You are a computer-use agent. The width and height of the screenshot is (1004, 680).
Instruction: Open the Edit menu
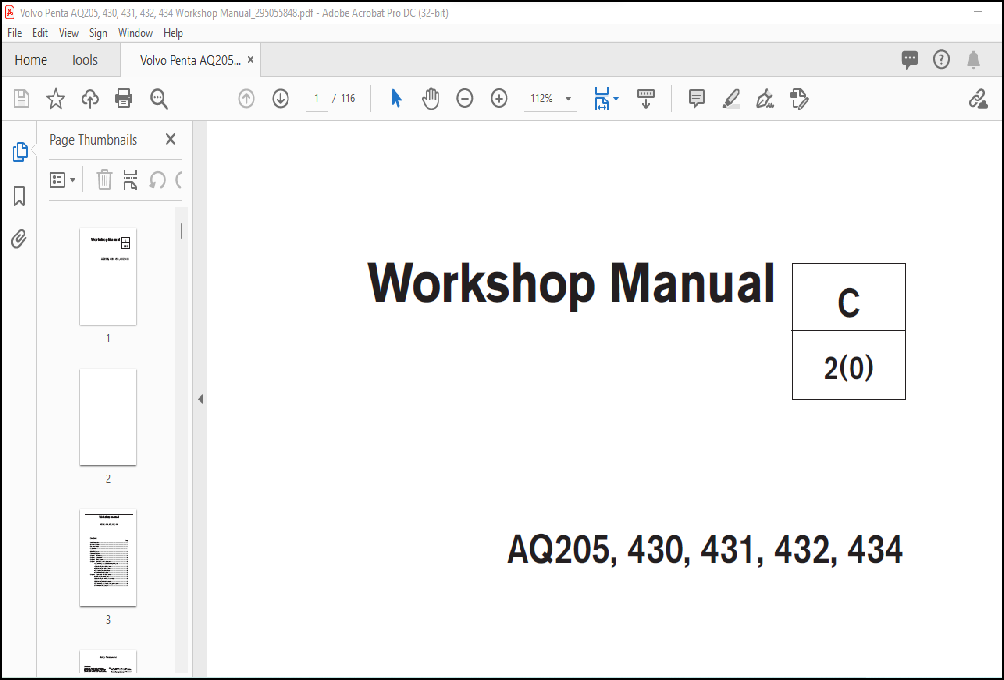[x=40, y=33]
